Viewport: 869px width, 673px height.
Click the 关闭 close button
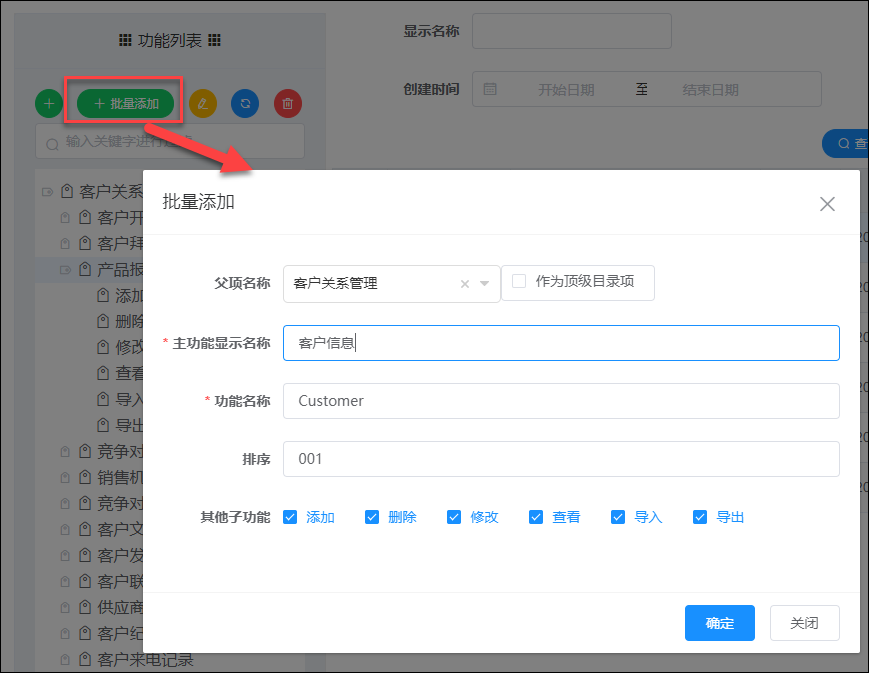click(804, 623)
